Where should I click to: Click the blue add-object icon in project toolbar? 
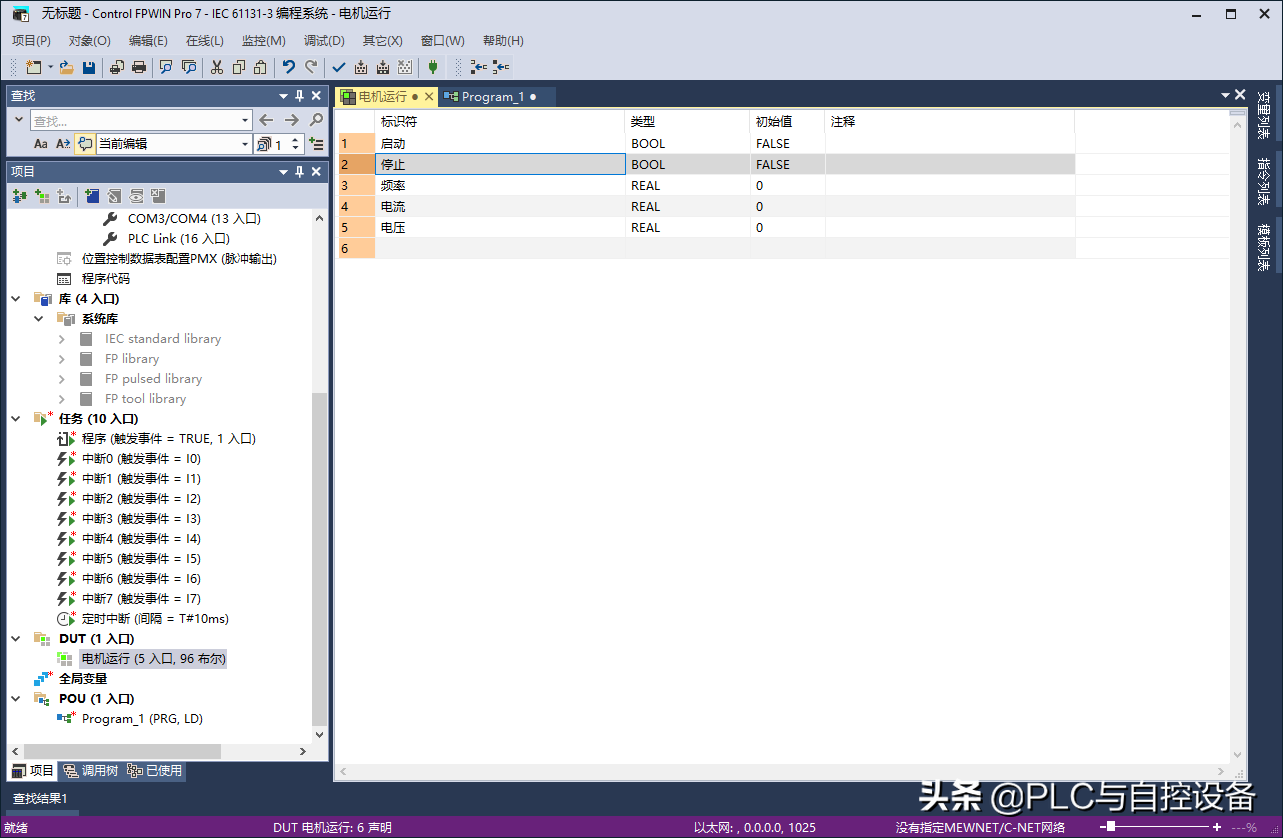(x=91, y=196)
